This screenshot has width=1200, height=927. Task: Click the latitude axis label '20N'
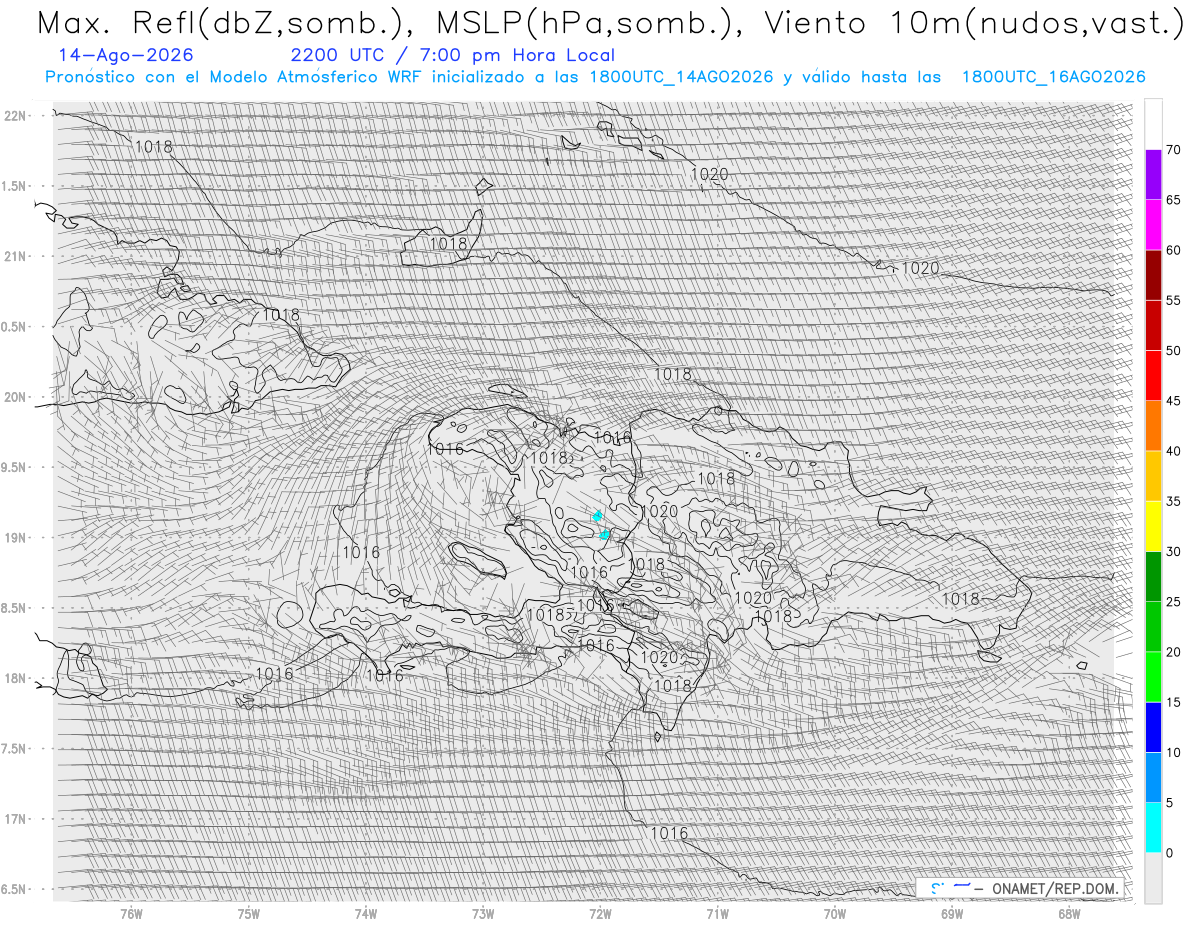click(17, 397)
